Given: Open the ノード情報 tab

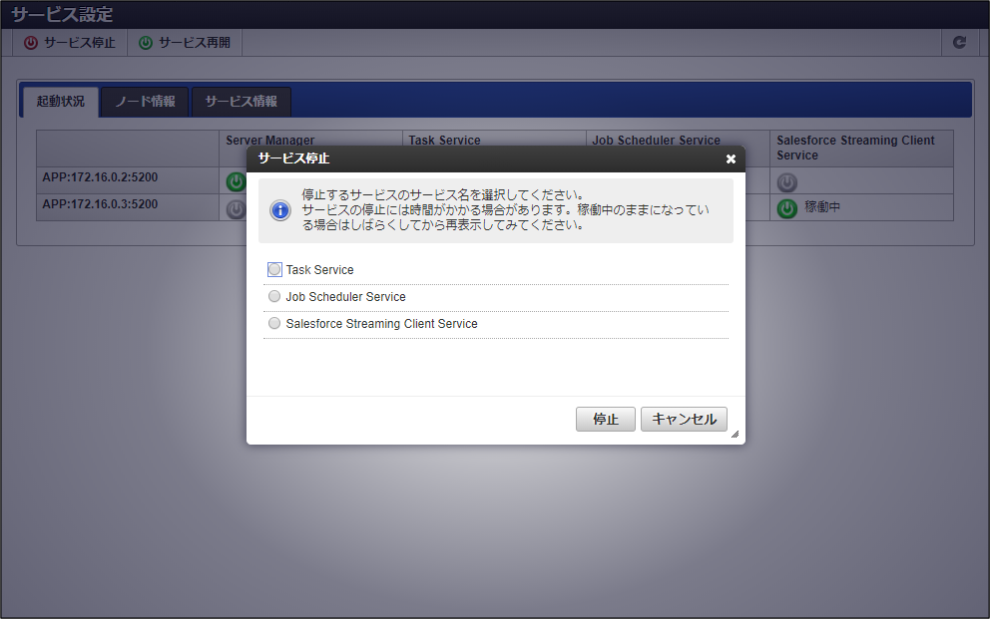Looking at the screenshot, I should coord(145,102).
